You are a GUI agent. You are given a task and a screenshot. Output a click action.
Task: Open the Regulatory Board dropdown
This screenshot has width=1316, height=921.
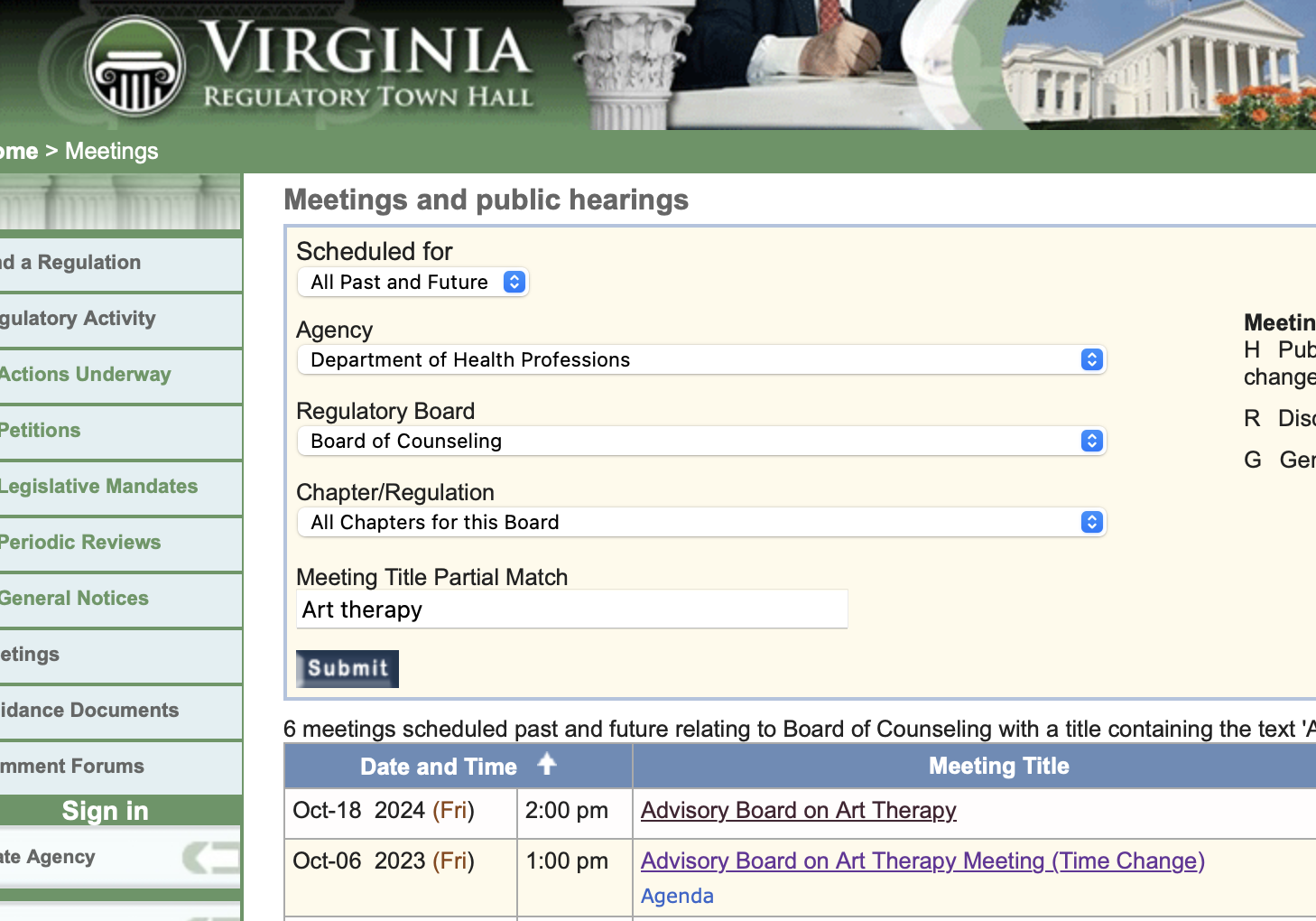700,442
